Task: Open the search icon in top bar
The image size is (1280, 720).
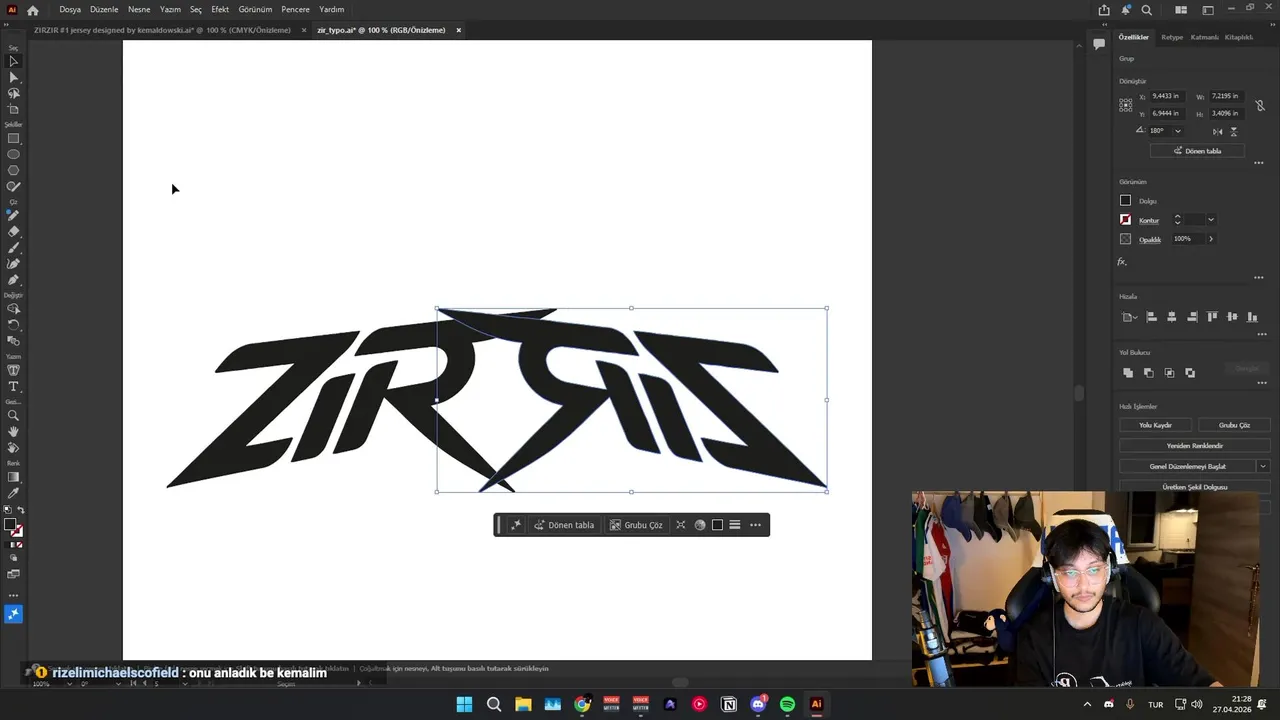Action: (x=1147, y=10)
